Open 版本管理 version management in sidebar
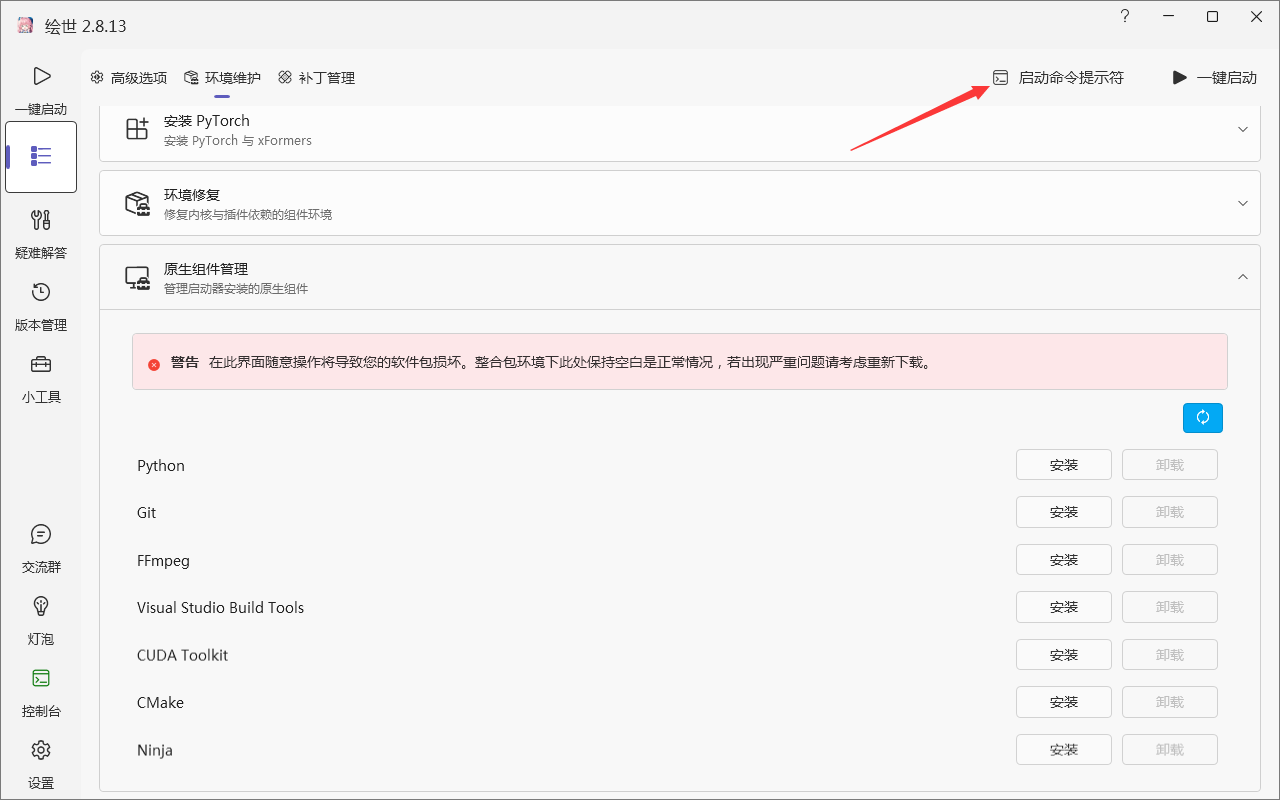 point(41,293)
